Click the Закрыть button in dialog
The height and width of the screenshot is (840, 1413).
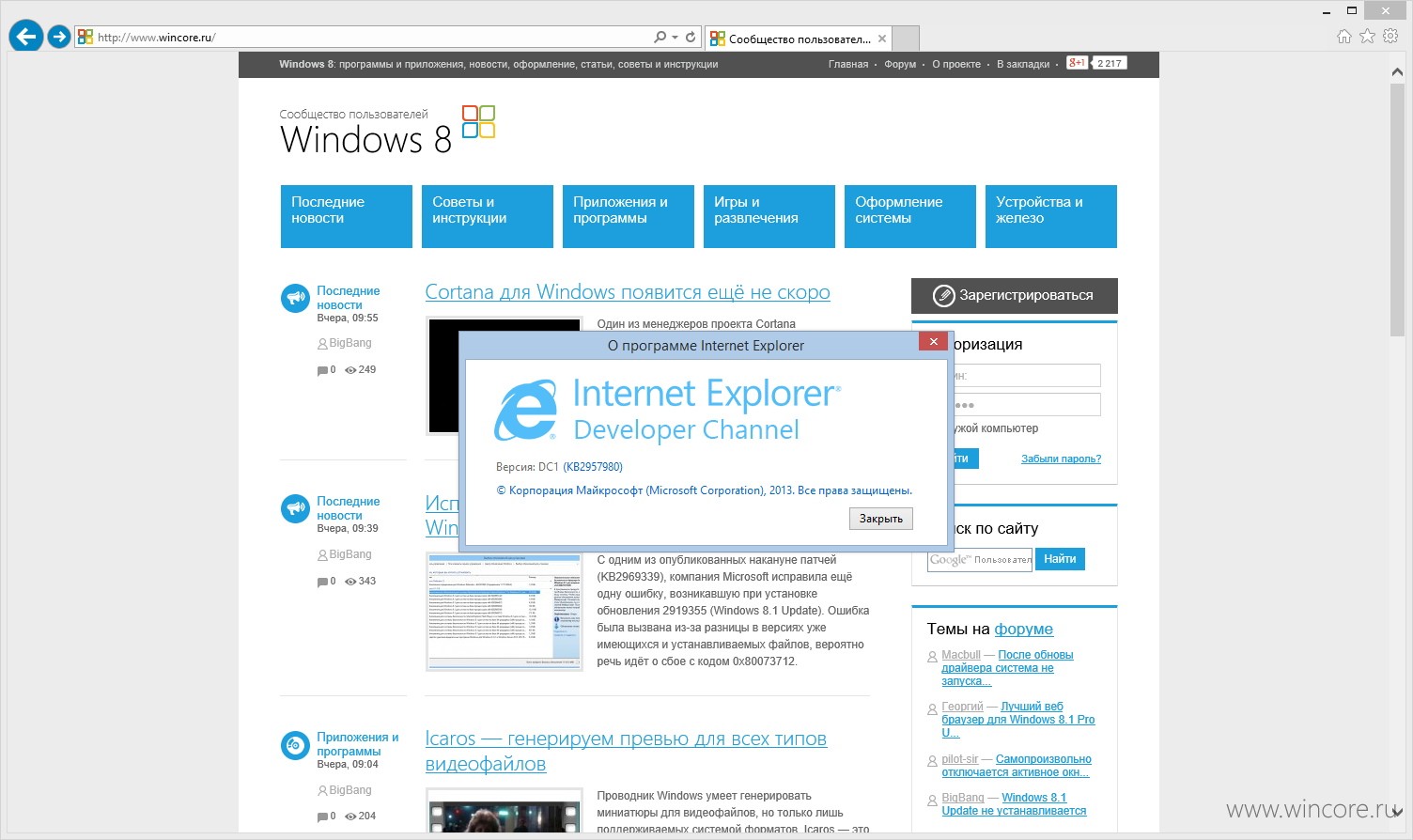(x=881, y=519)
